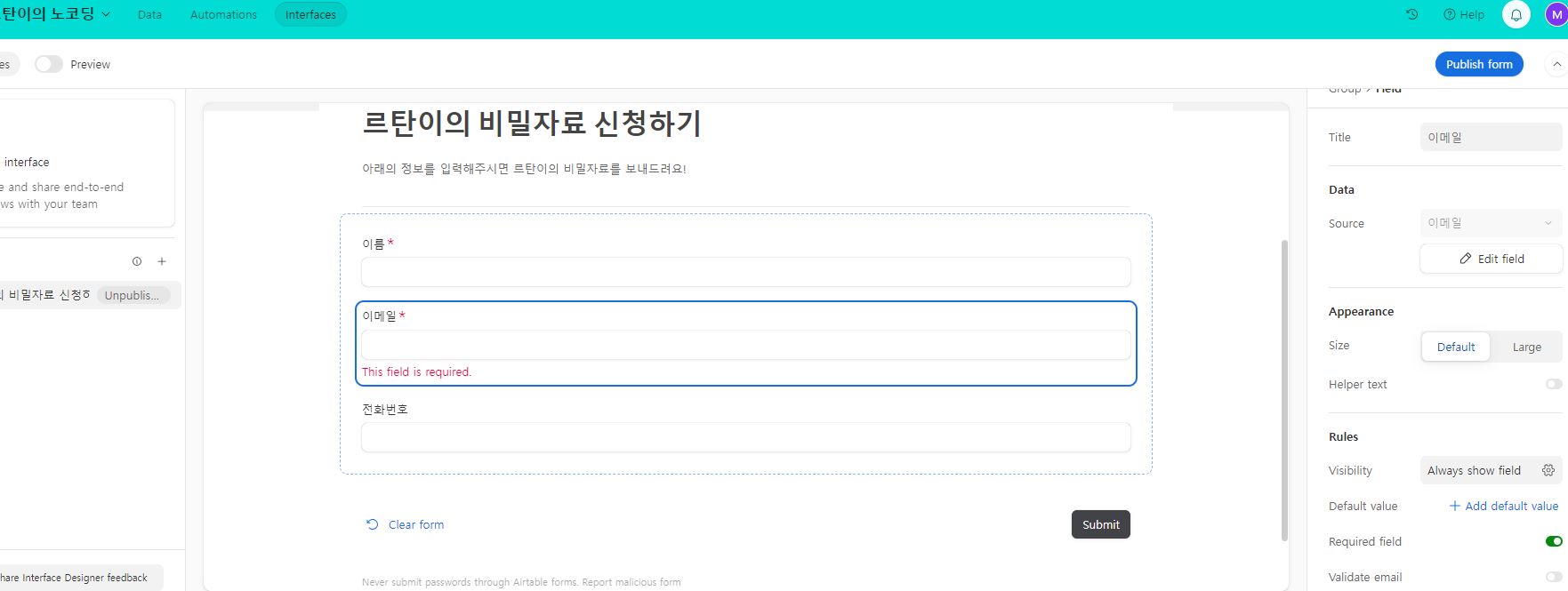Select the Interfaces tab

310,14
